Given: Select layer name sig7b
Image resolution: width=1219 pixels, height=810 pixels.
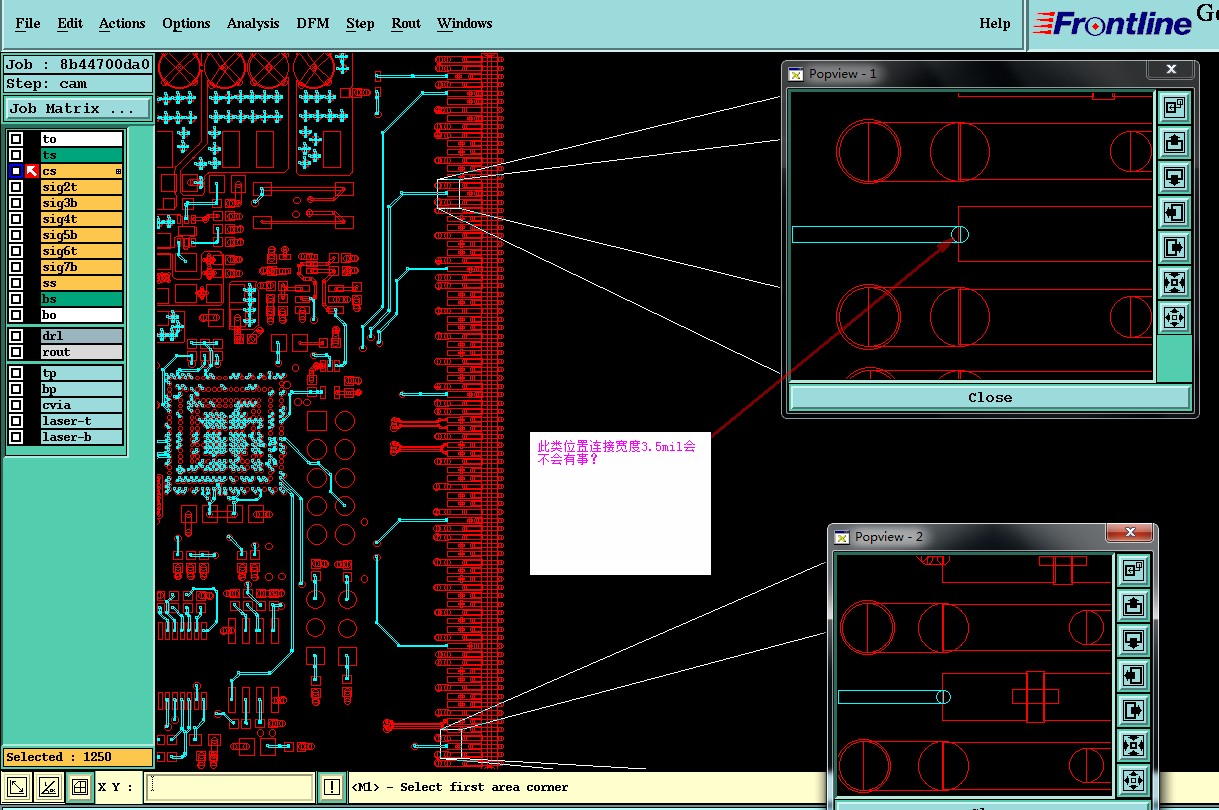Looking at the screenshot, I should tap(81, 267).
